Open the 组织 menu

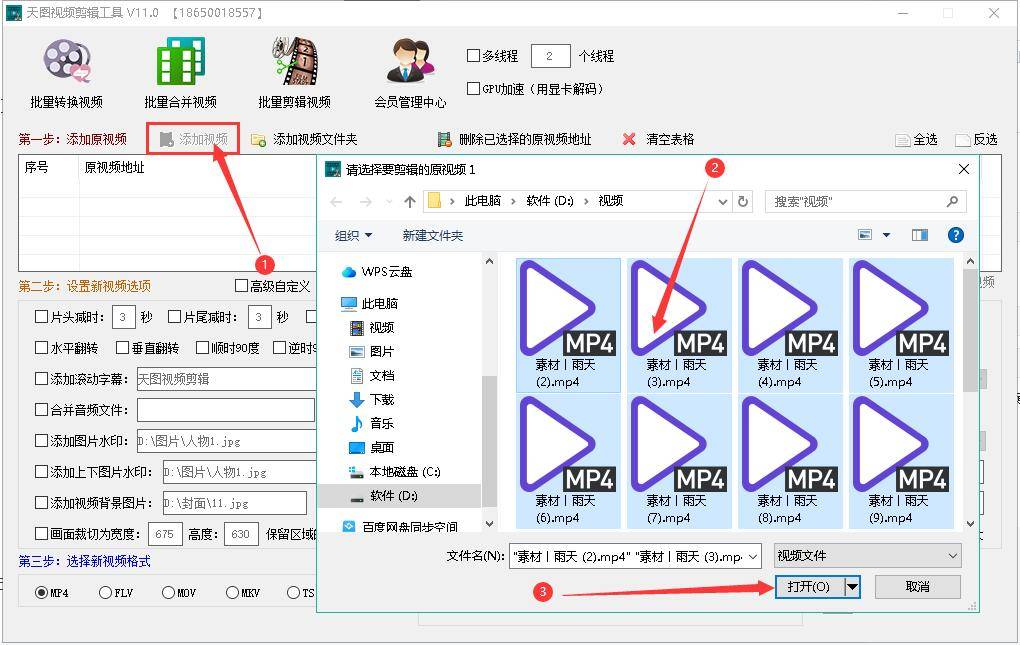point(353,235)
